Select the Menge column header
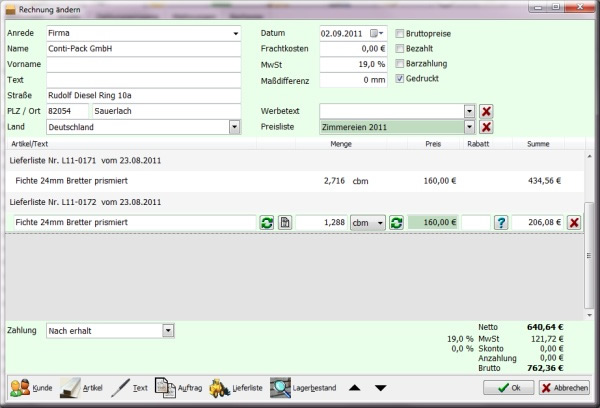 tap(341, 144)
